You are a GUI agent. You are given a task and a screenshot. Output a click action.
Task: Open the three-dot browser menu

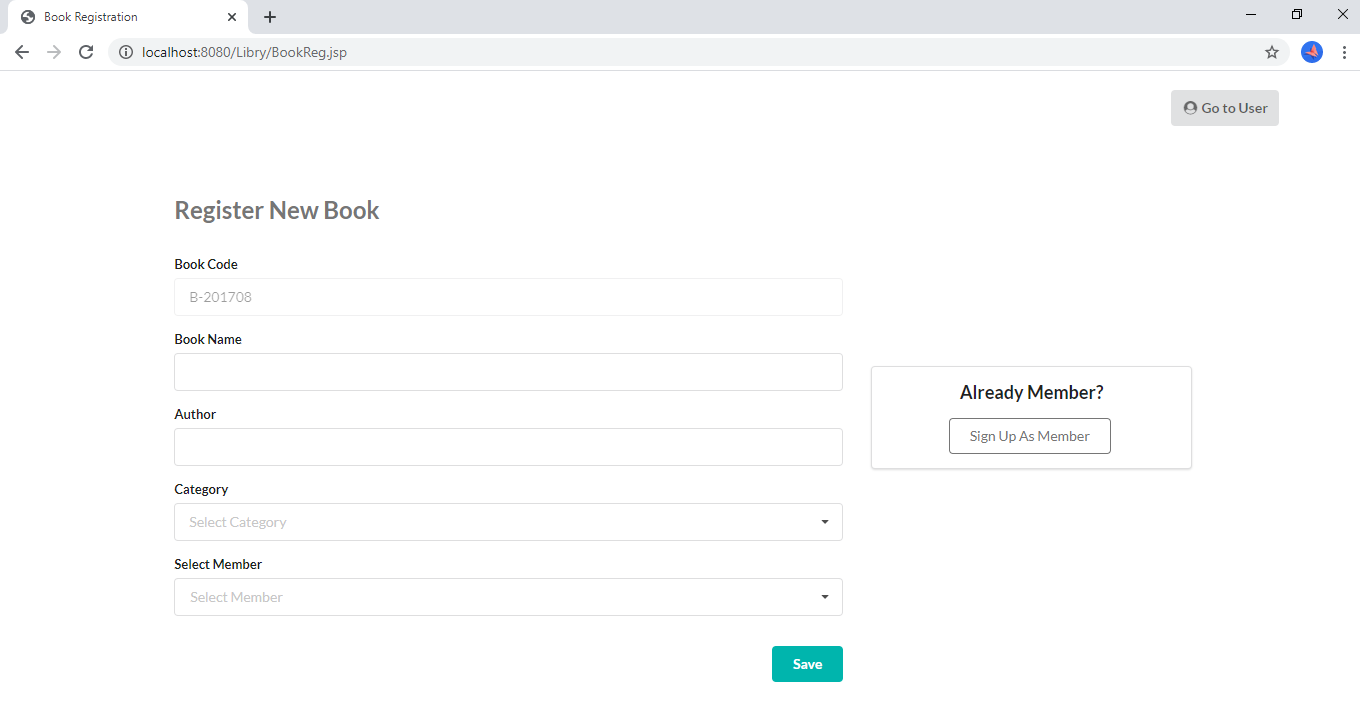point(1344,52)
